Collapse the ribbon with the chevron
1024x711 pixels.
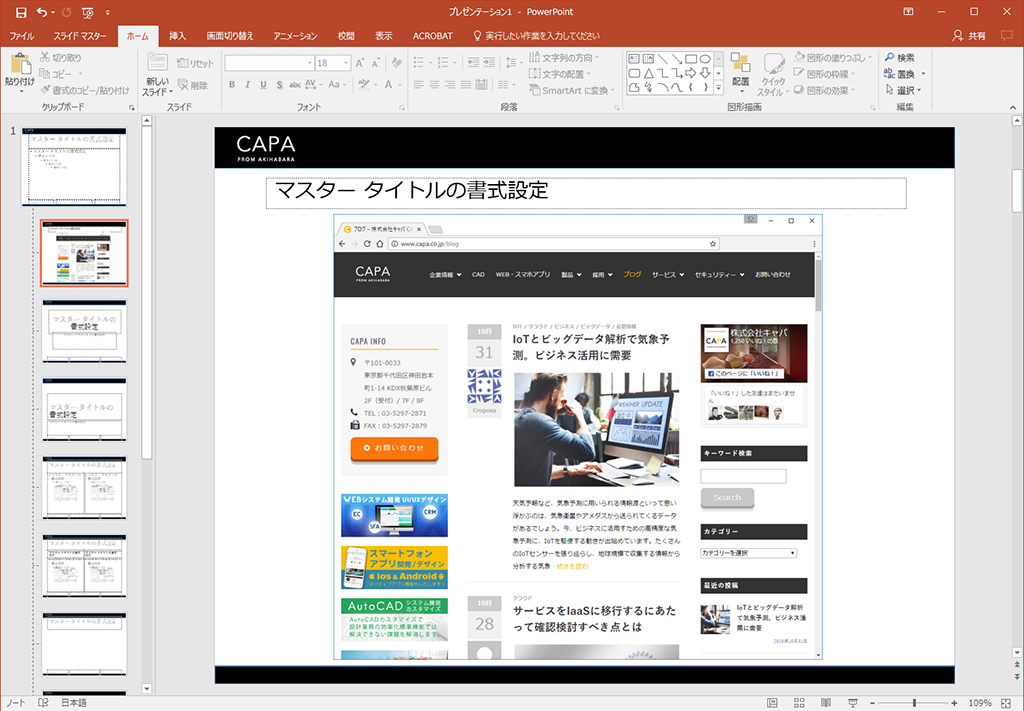pos(1013,106)
